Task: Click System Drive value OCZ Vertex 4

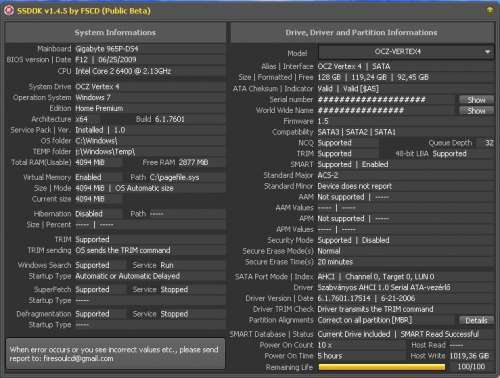Action: point(97,87)
